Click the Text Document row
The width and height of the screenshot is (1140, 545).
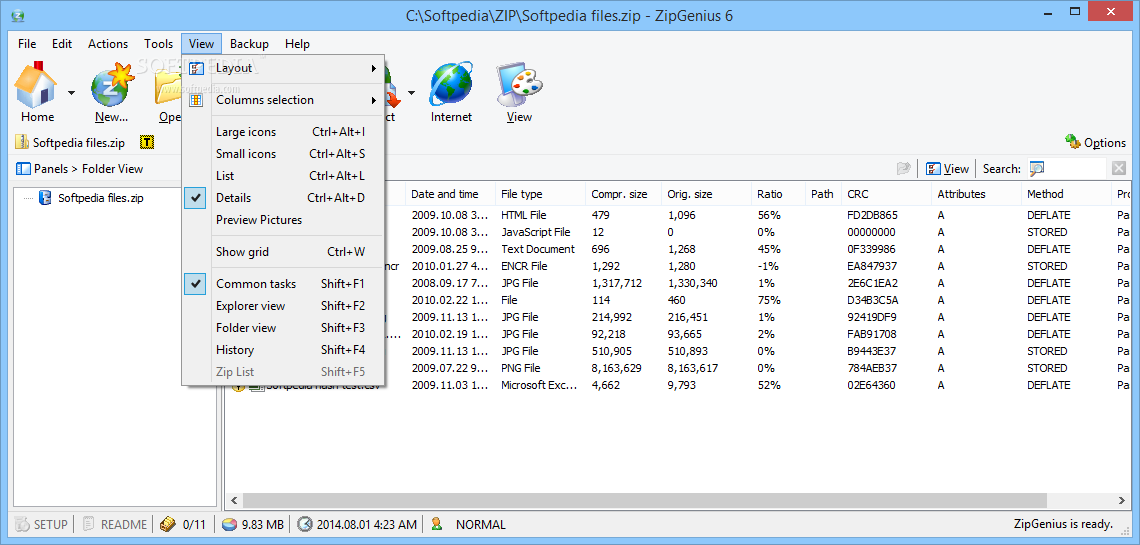coord(679,249)
